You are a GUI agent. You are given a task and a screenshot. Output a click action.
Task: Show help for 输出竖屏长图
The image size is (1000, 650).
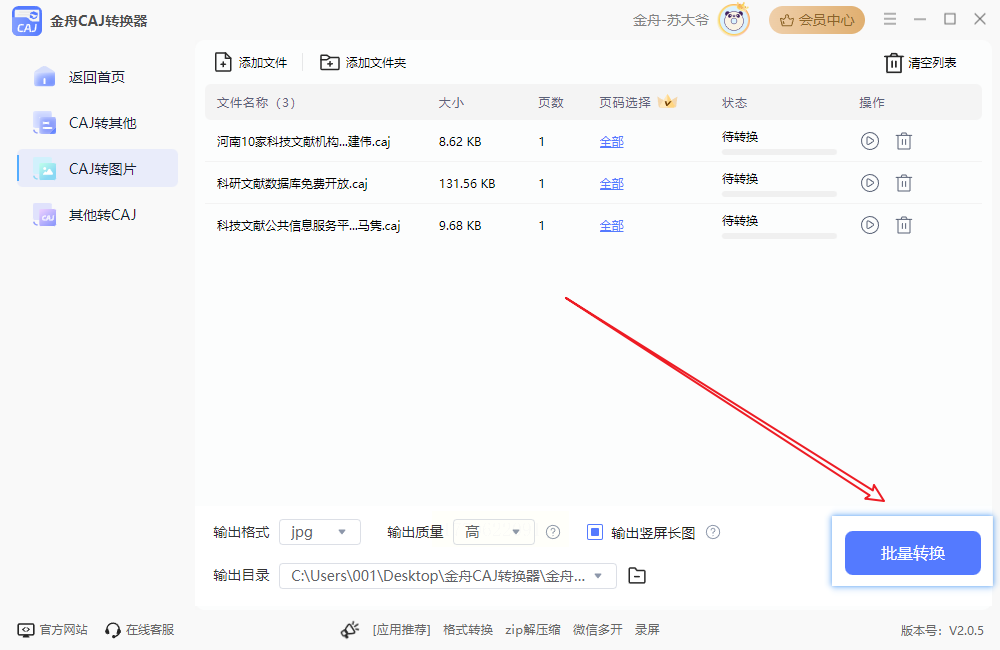pos(713,532)
